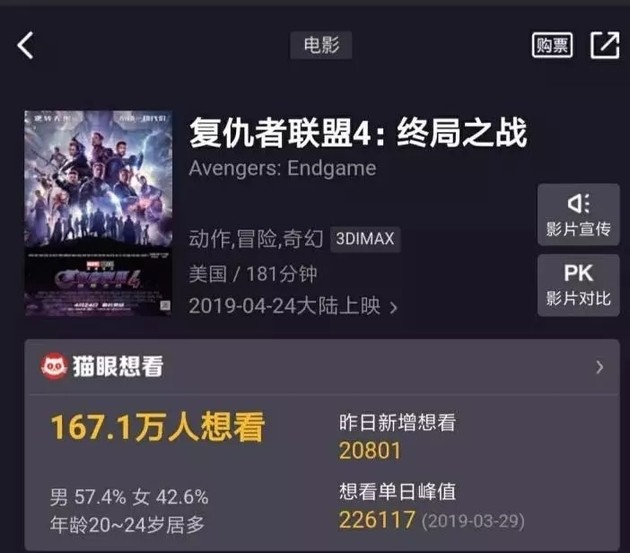Screen dimensions: 630x553
Task: Open the PK 影片对比 comparison
Action: point(578,285)
